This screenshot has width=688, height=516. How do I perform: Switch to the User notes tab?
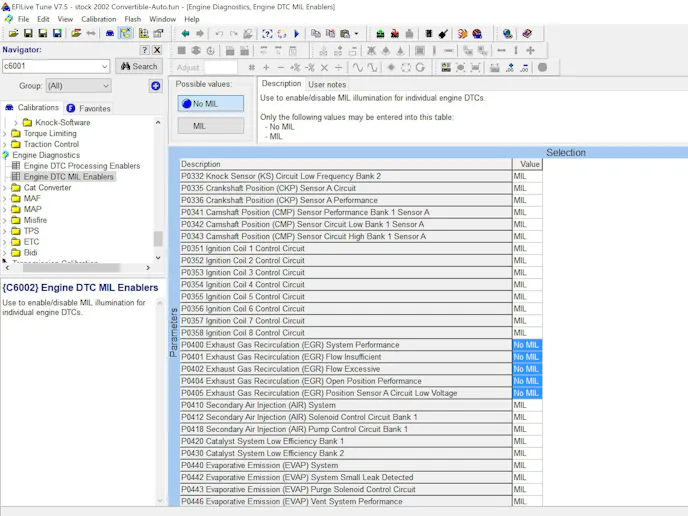[x=326, y=84]
